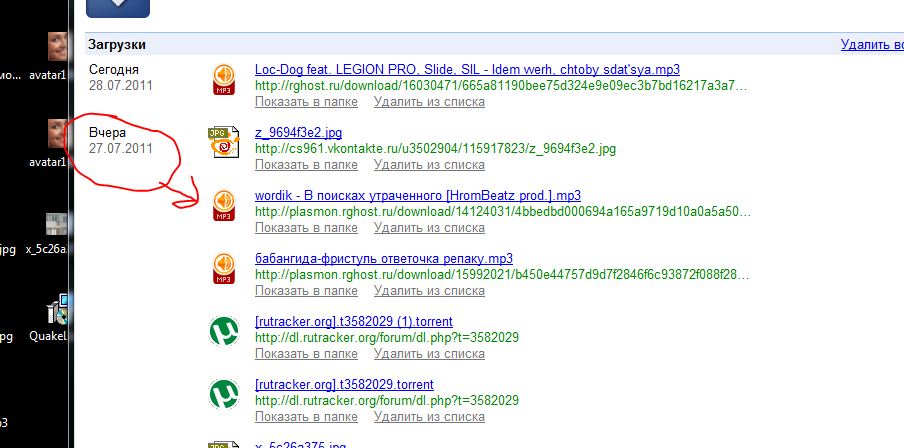Open бабангида-фристуль ответочка репаку.mp3 link

(383, 258)
